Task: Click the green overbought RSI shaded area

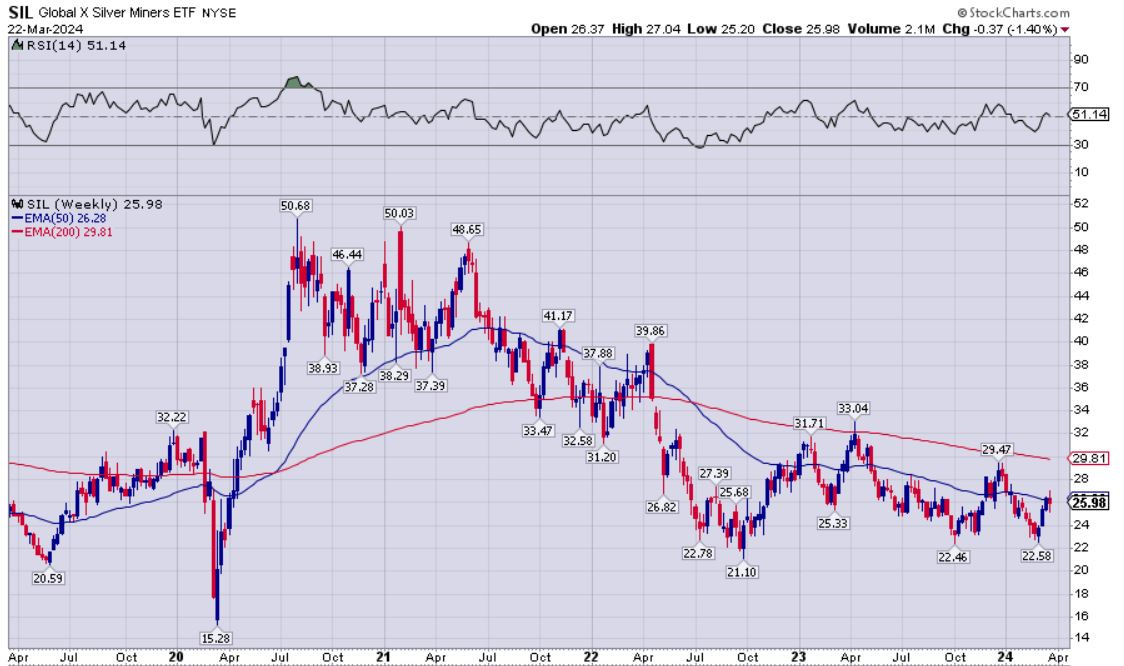Action: coord(295,83)
